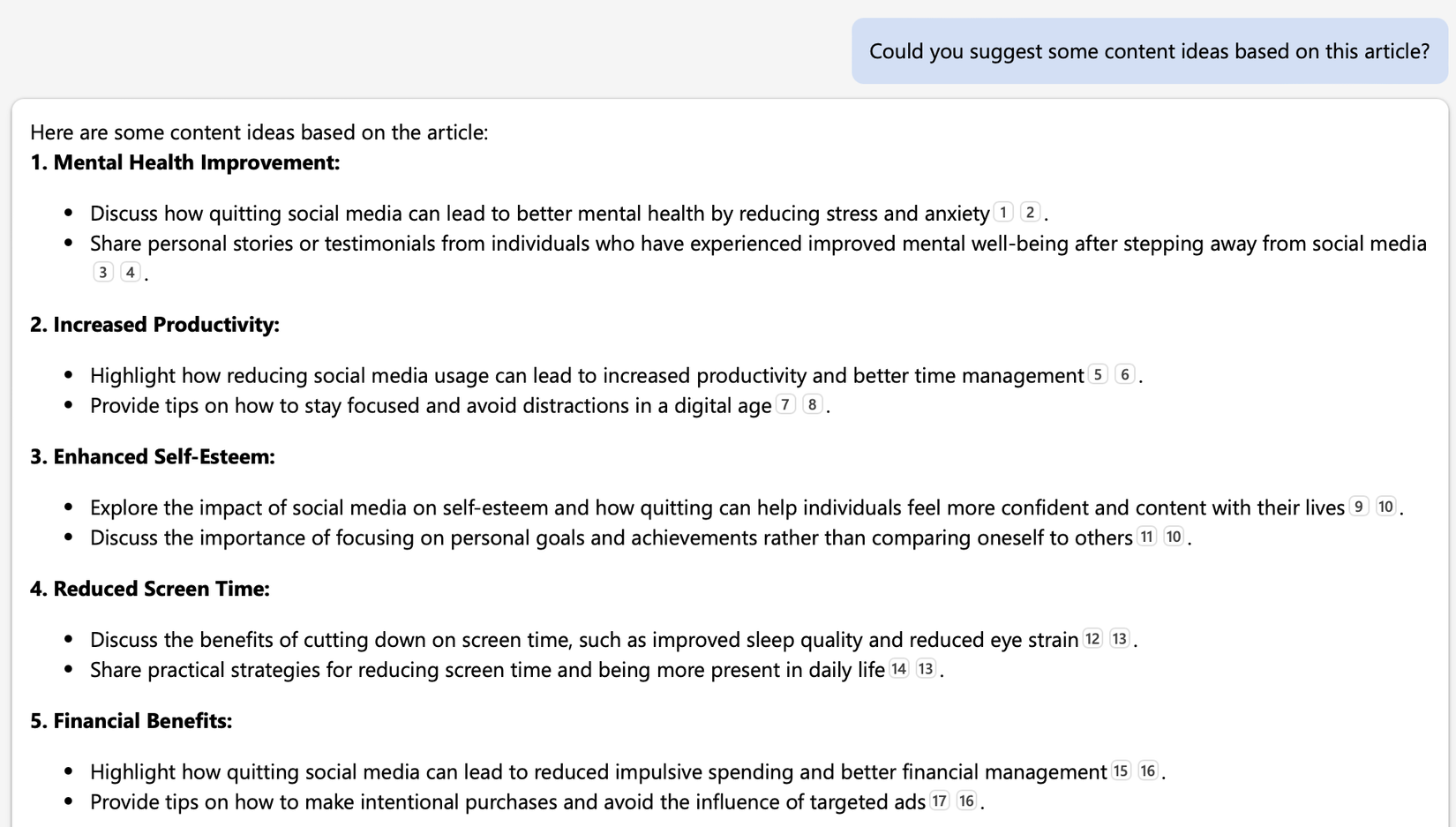Screen dimensions: 1456x827
Task: Click citation 11 after comparing oneself to others
Action: (1146, 538)
